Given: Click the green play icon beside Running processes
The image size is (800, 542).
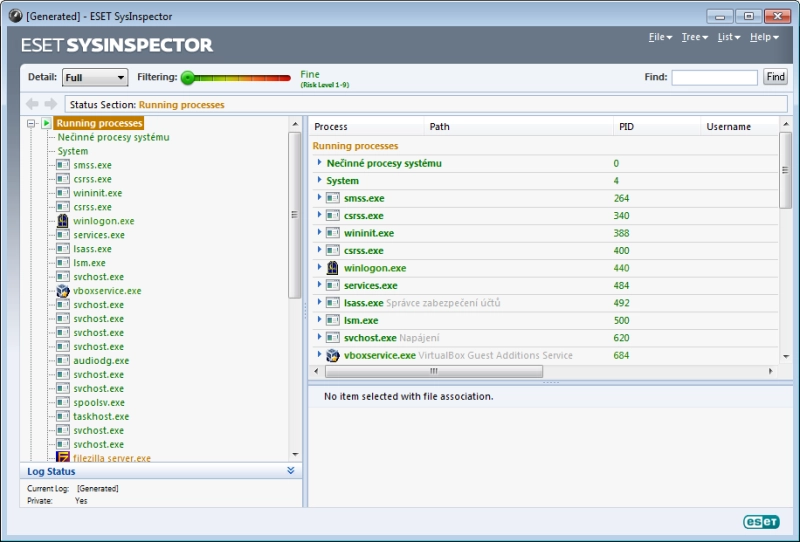Looking at the screenshot, I should [46, 123].
